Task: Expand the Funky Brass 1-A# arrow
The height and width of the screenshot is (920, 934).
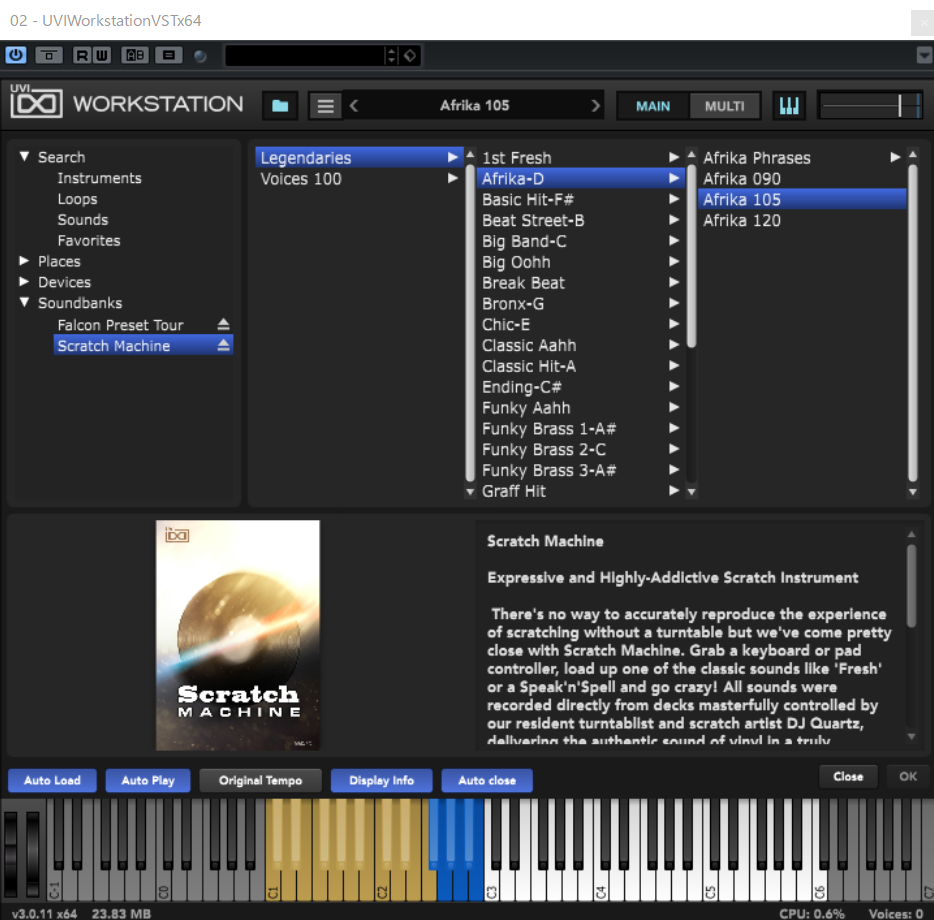Action: 674,428
